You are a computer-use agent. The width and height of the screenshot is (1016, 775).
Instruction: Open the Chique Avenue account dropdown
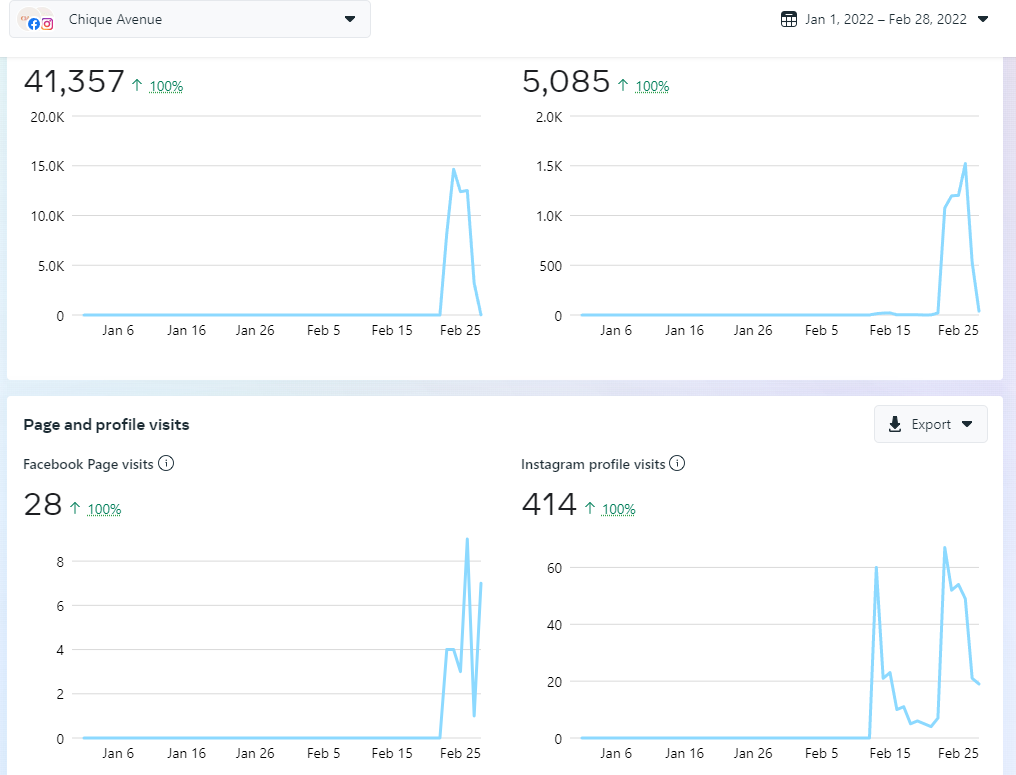[190, 19]
